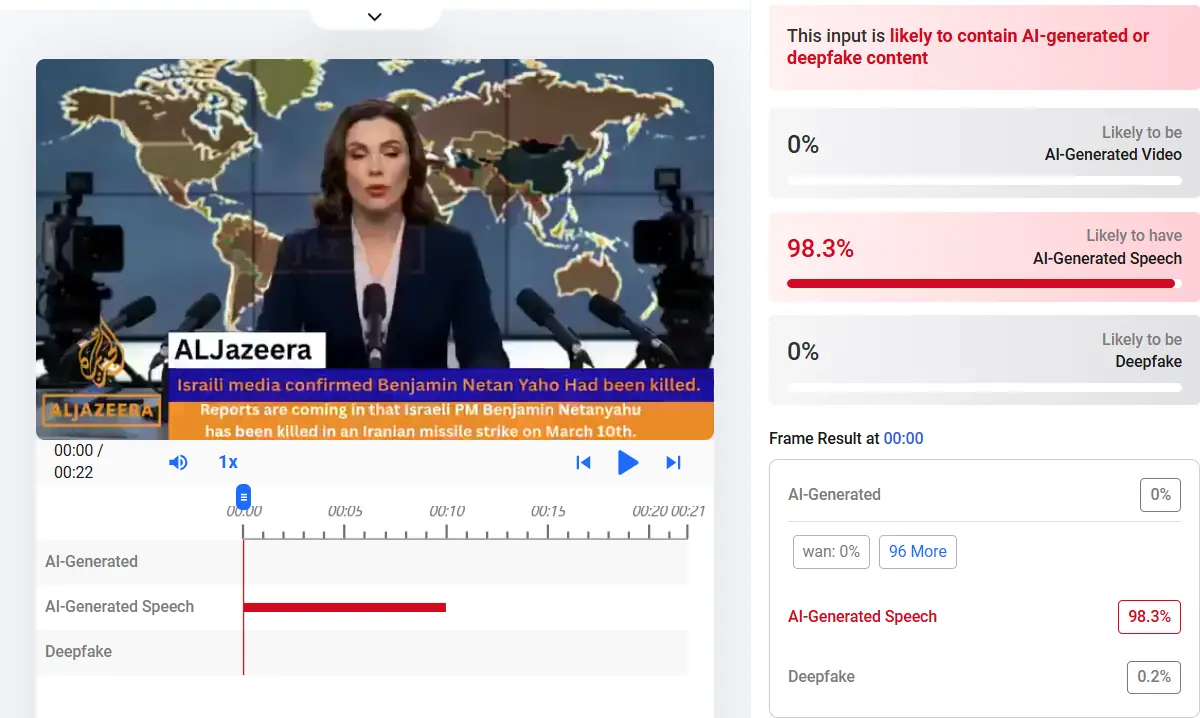This screenshot has width=1200, height=718.
Task: Skip to the next frame
Action: pyautogui.click(x=673, y=462)
